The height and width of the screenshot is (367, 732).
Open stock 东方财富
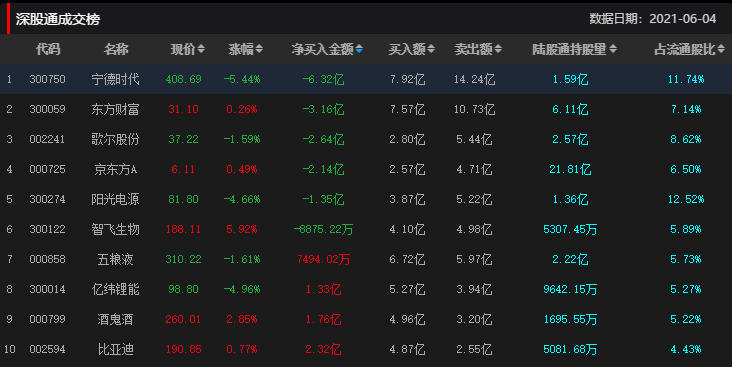[x=115, y=109]
